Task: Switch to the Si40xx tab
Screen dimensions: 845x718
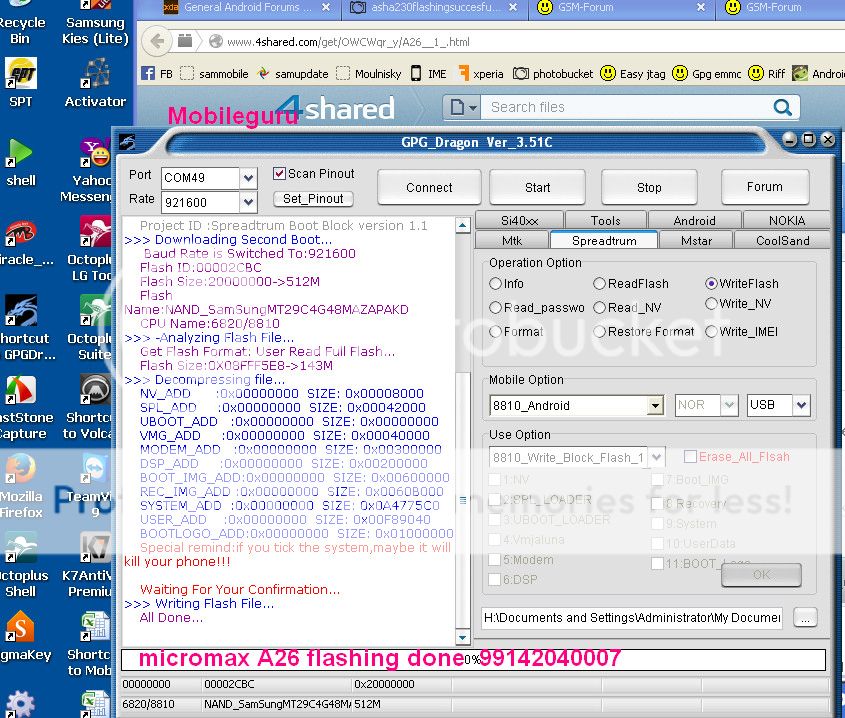Action: (x=519, y=220)
